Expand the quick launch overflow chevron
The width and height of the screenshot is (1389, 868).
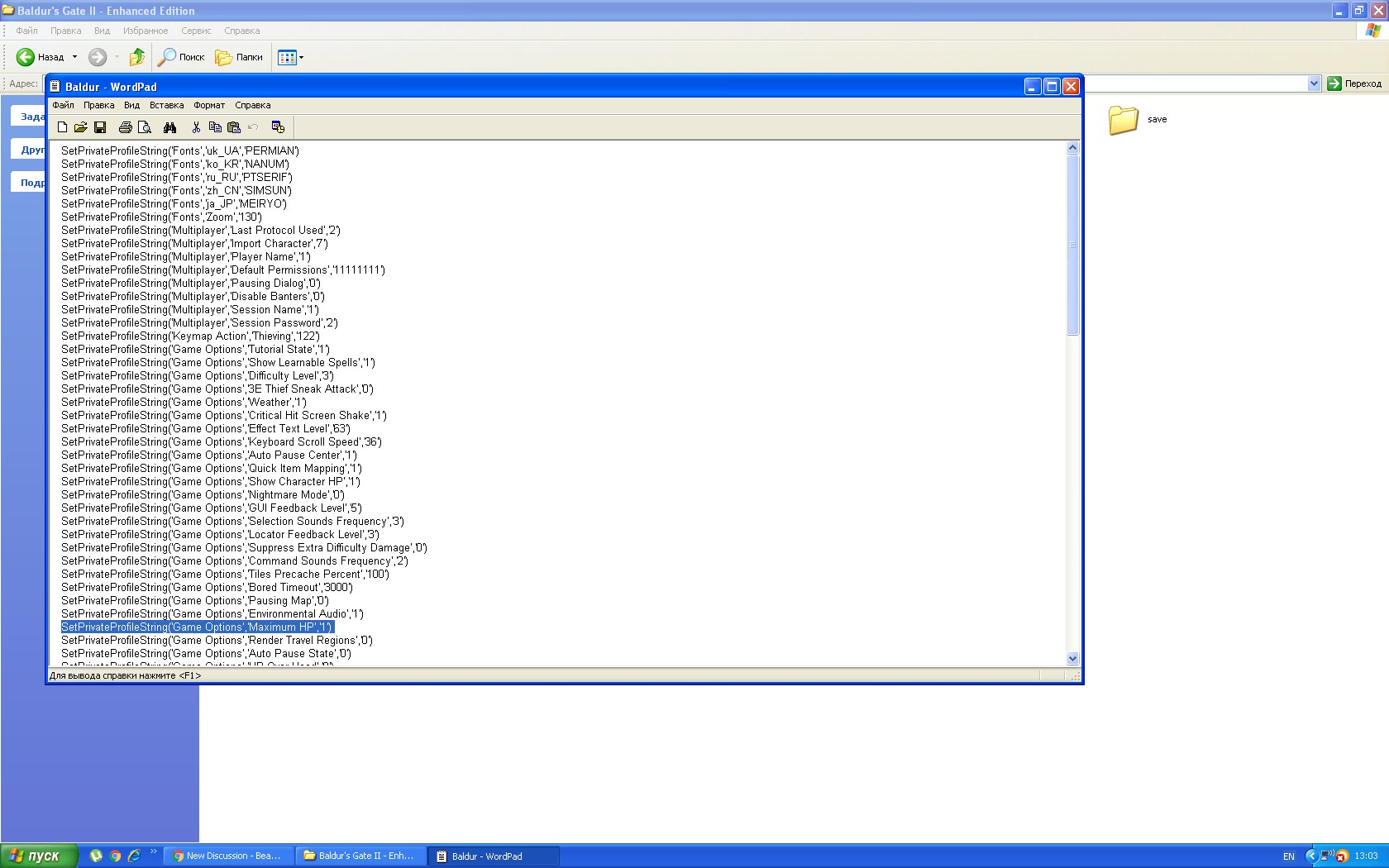click(x=153, y=851)
